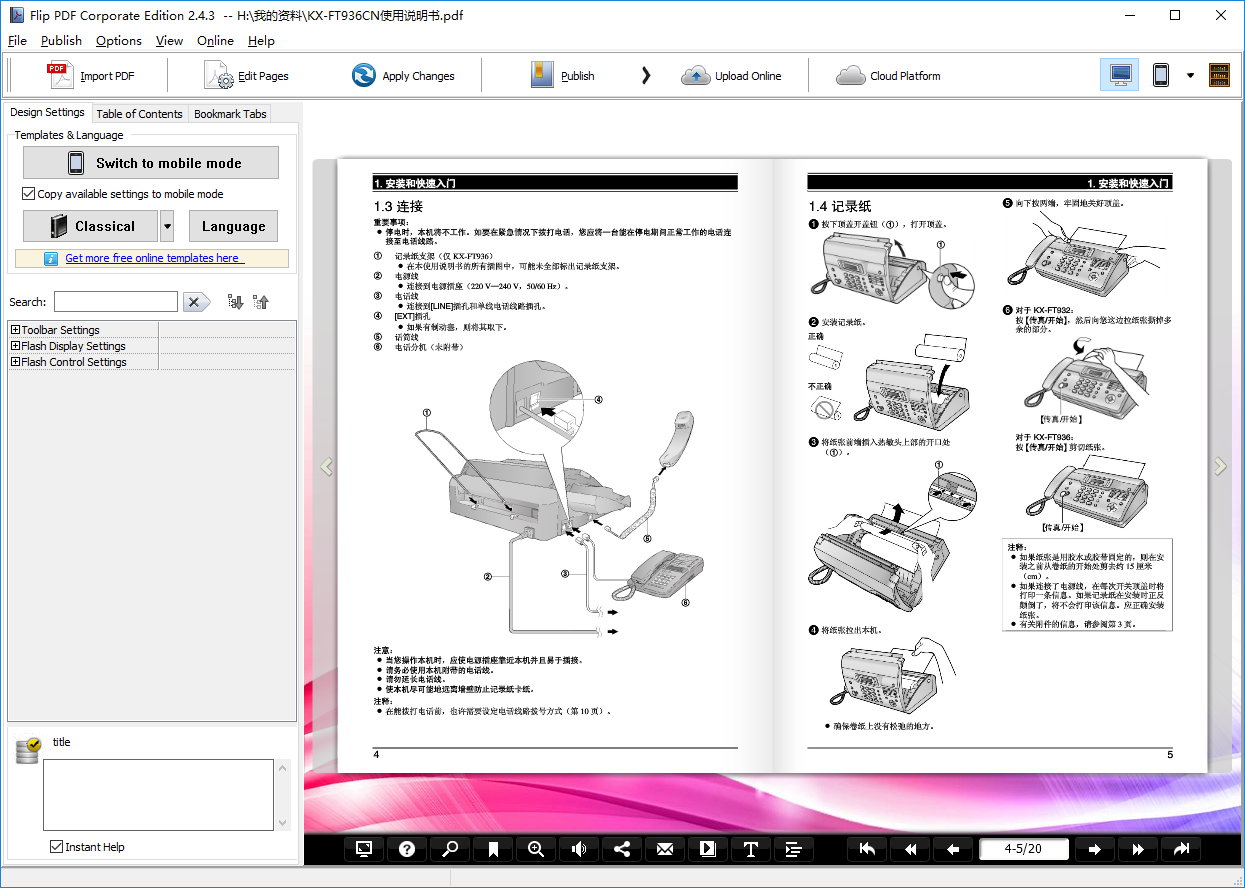Click the chevron arrow after Publish

[x=646, y=75]
